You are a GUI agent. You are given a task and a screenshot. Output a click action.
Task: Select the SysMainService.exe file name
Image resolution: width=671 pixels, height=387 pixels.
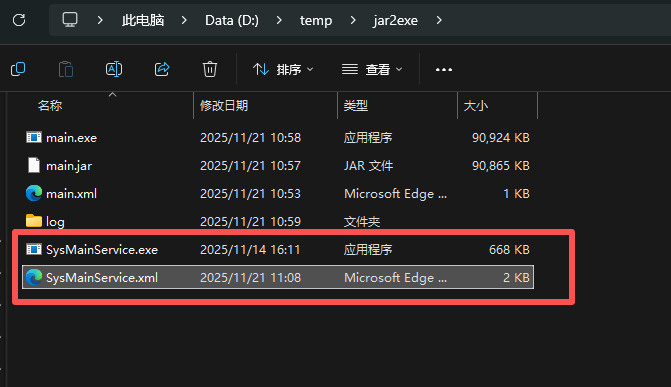[102, 250]
